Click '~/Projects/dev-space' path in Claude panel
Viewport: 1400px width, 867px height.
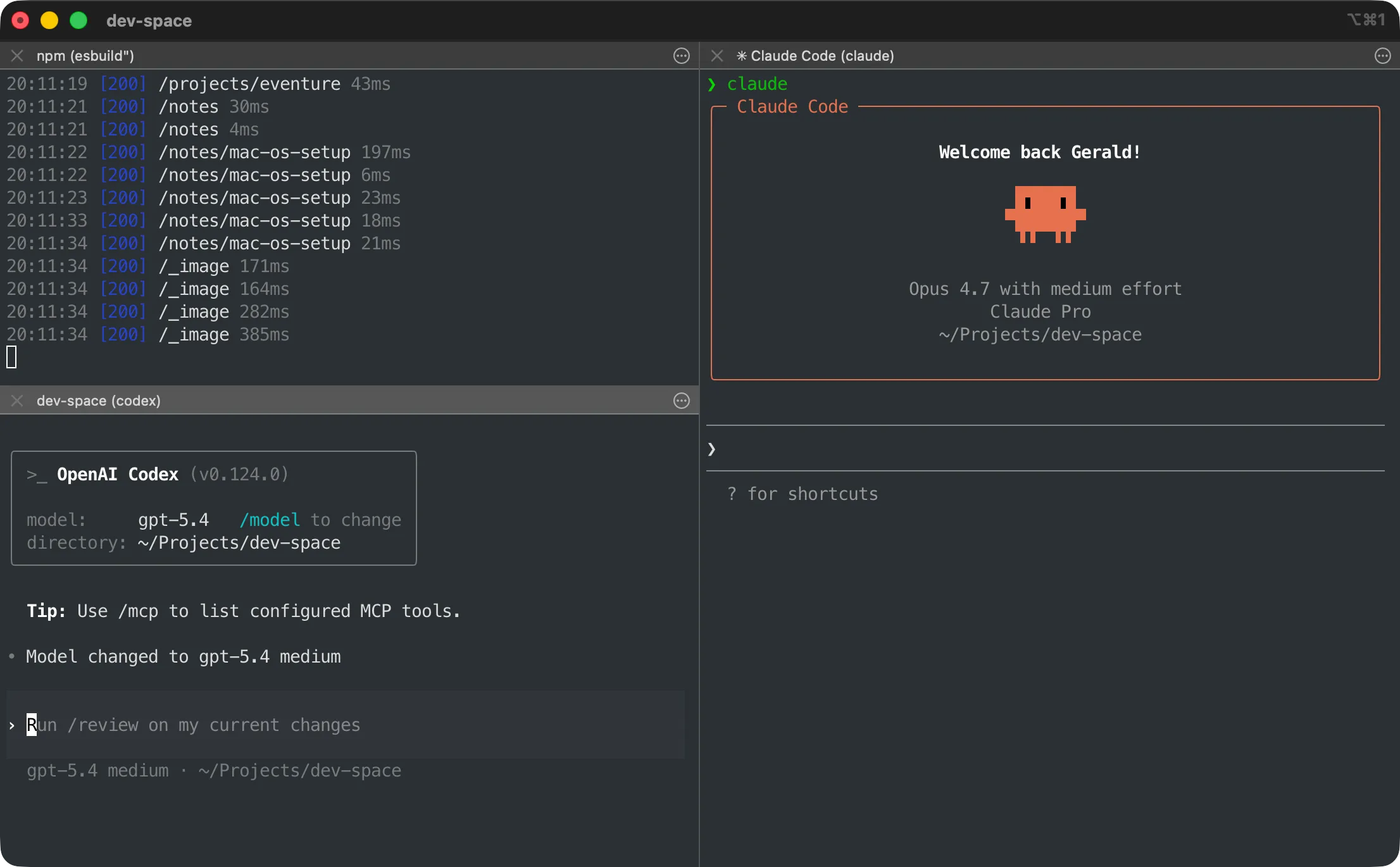(x=1041, y=334)
